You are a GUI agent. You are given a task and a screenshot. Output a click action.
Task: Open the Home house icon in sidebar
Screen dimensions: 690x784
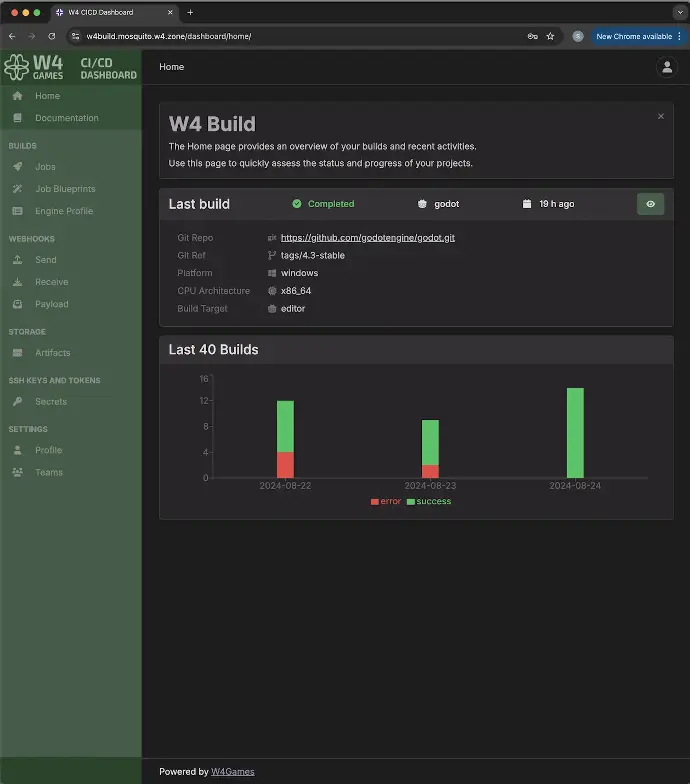coord(18,96)
